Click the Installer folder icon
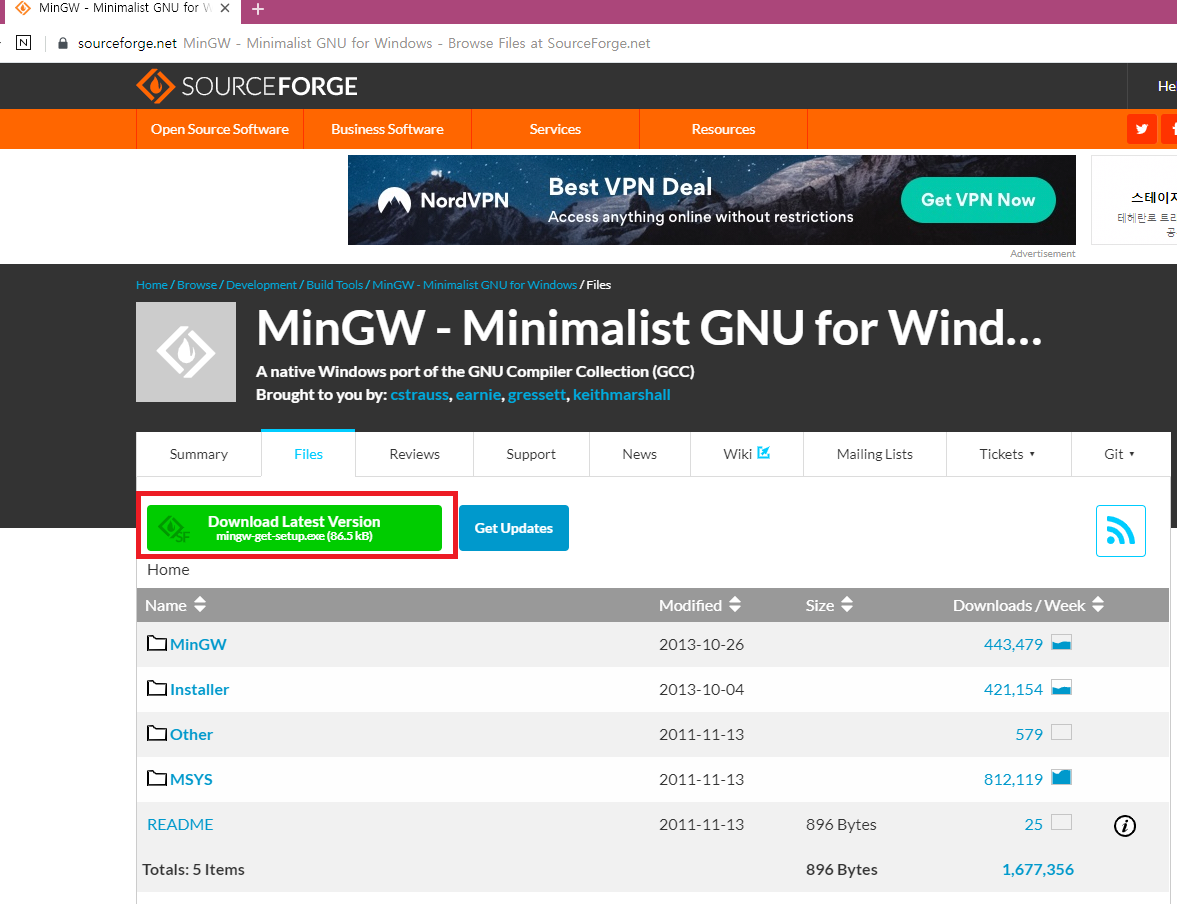 [x=157, y=689]
